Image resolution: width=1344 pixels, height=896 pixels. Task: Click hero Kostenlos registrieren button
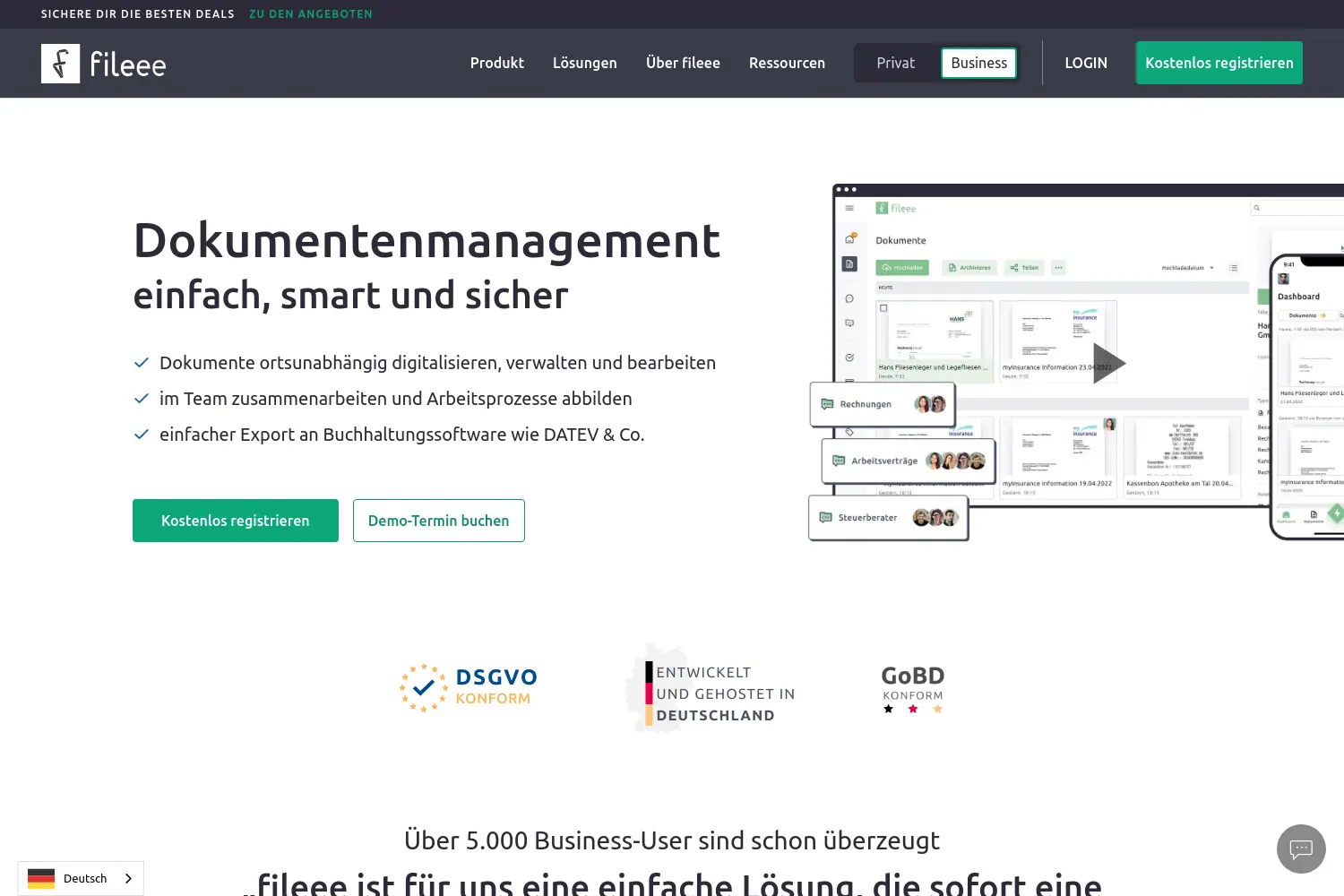pos(236,521)
